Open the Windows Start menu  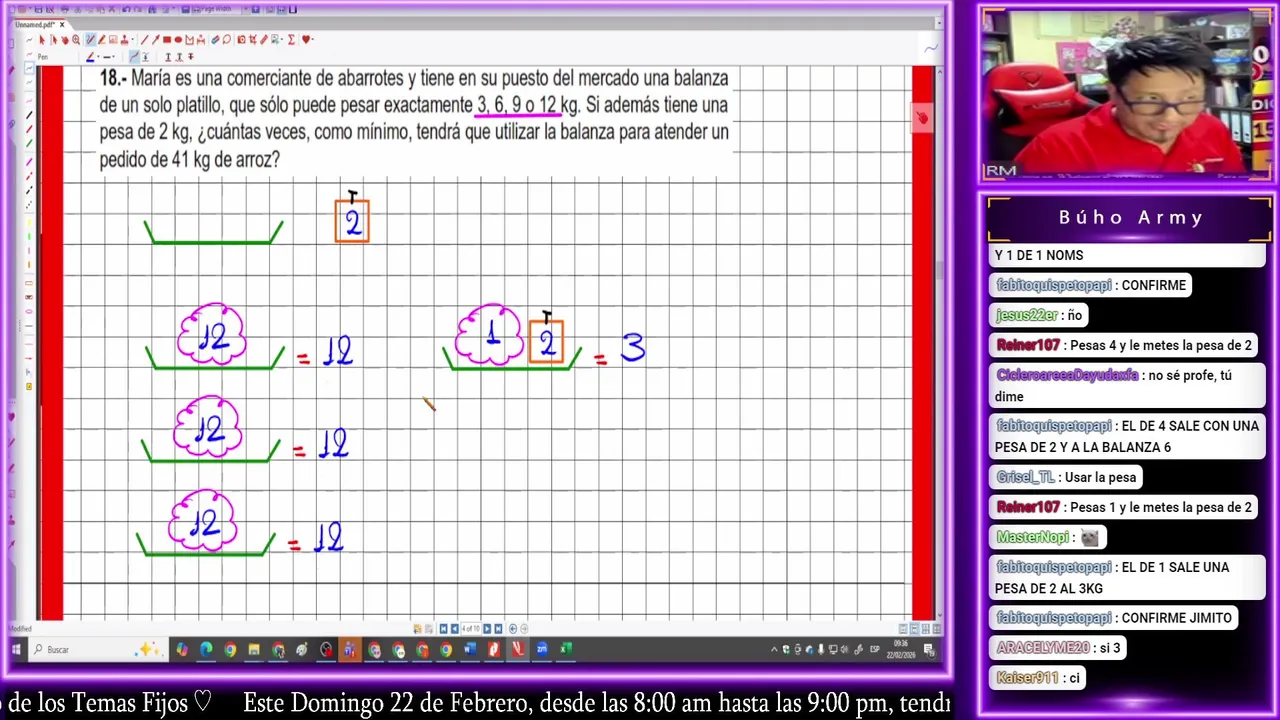tap(16, 650)
